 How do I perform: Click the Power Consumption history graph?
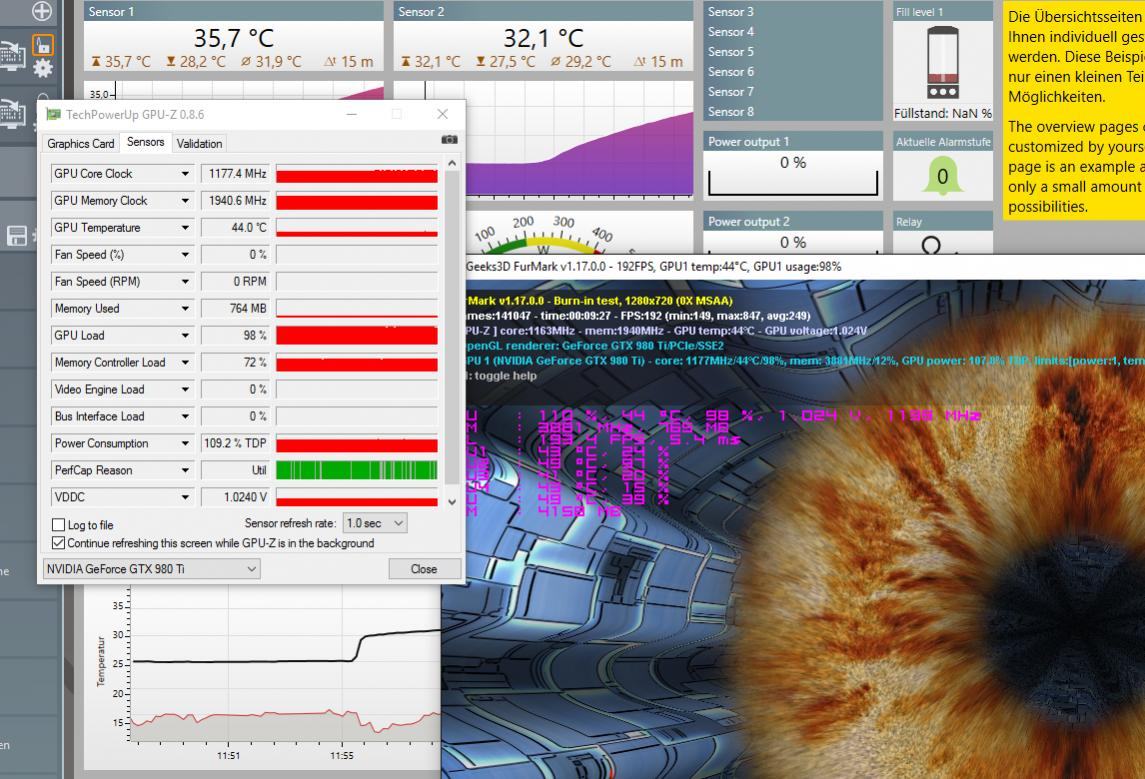tap(357, 443)
